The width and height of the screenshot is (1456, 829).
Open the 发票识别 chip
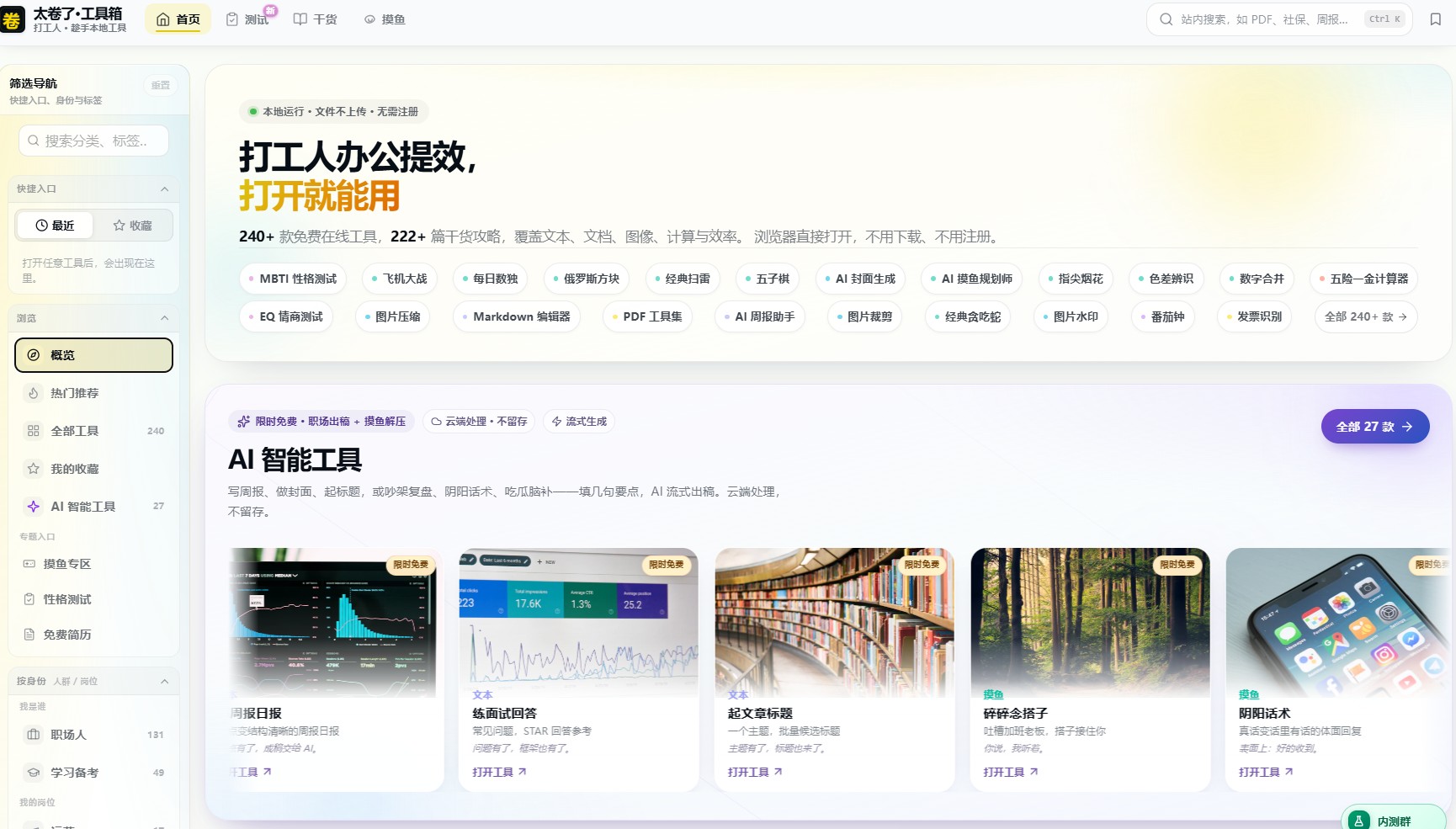point(1254,316)
